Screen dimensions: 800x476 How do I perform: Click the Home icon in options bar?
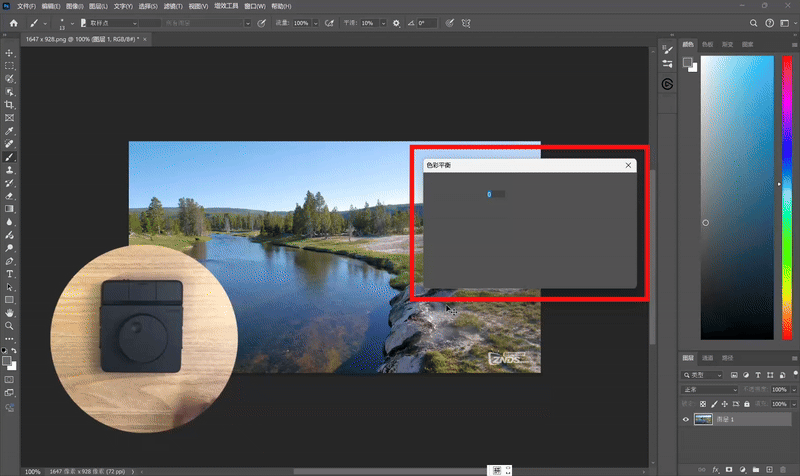(14, 22)
